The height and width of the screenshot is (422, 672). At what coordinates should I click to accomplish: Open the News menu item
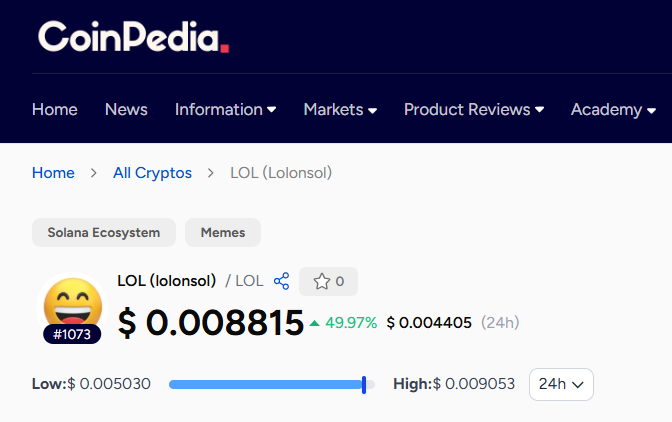(x=126, y=110)
